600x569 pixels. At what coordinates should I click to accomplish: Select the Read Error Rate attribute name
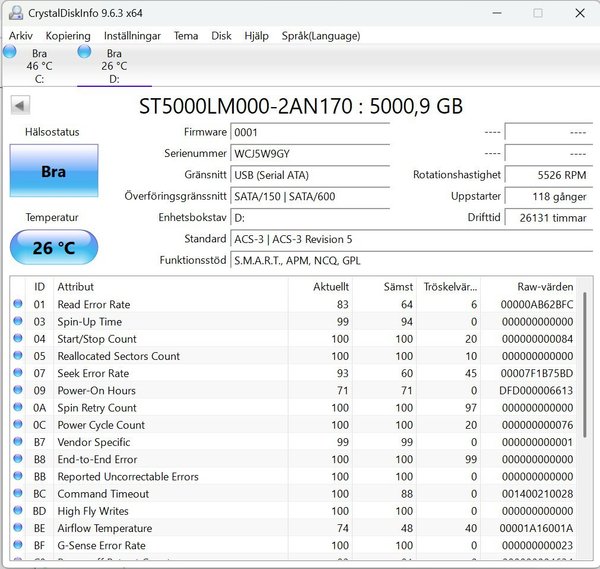tap(94, 305)
